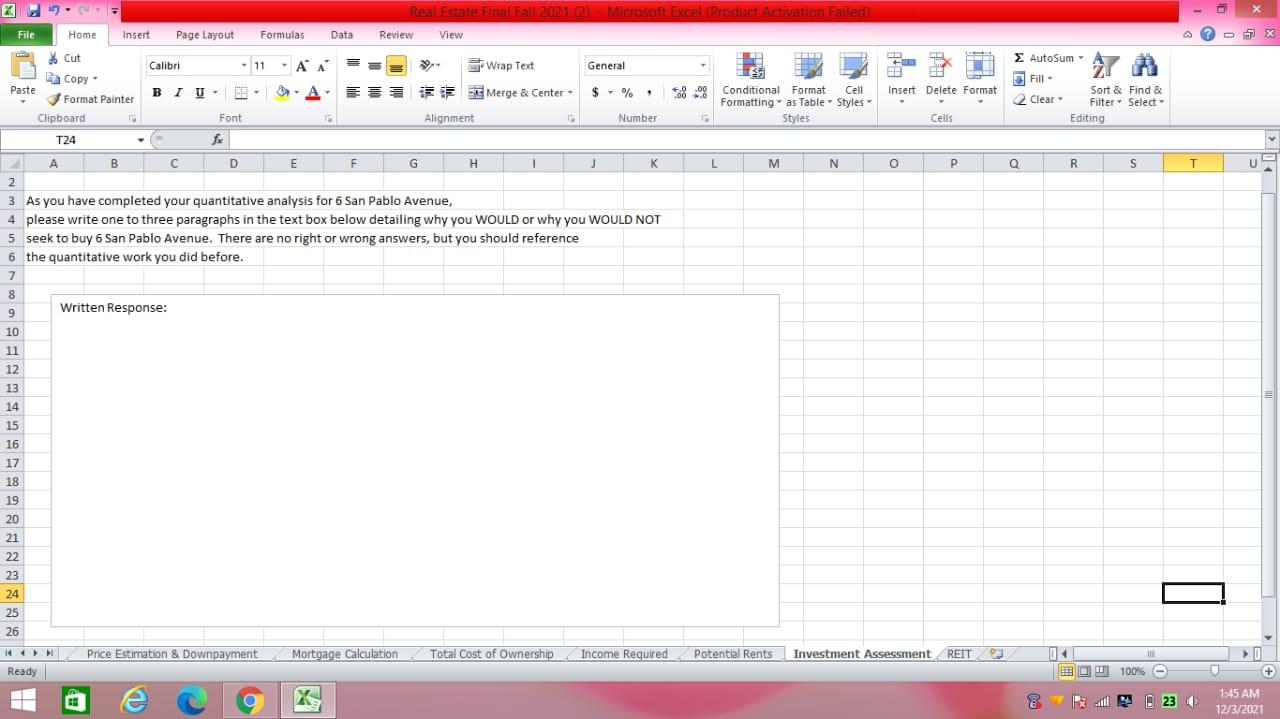1280x719 pixels.
Task: Apply bold formatting from the Font group
Action: tap(156, 92)
